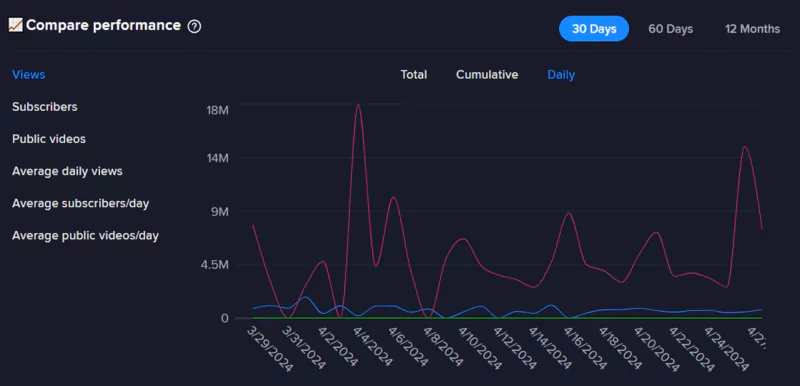
Task: Click the 4/10/2024 date label
Action: coord(481,348)
